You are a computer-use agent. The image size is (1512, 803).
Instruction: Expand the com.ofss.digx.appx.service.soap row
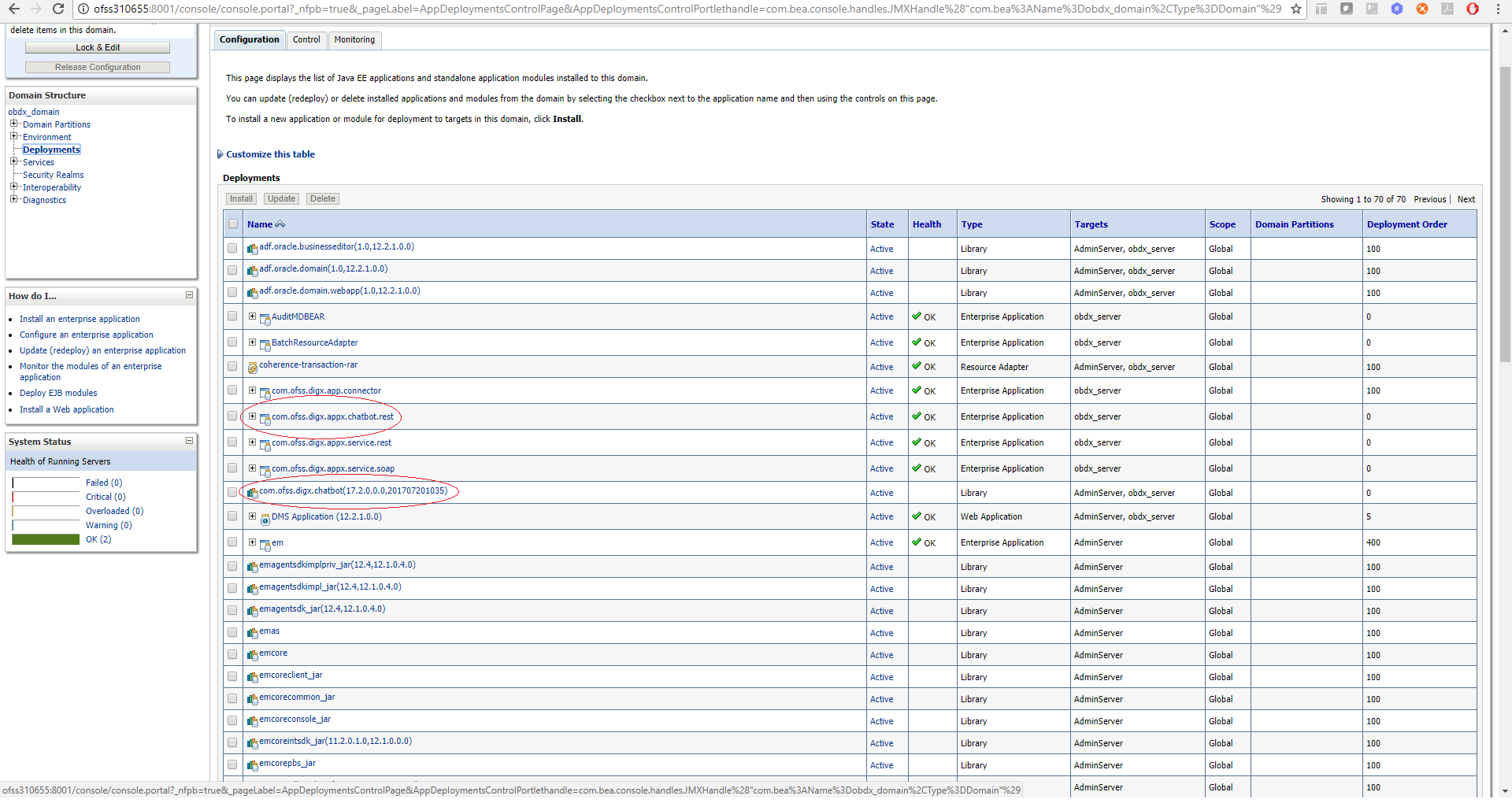pyautogui.click(x=252, y=468)
